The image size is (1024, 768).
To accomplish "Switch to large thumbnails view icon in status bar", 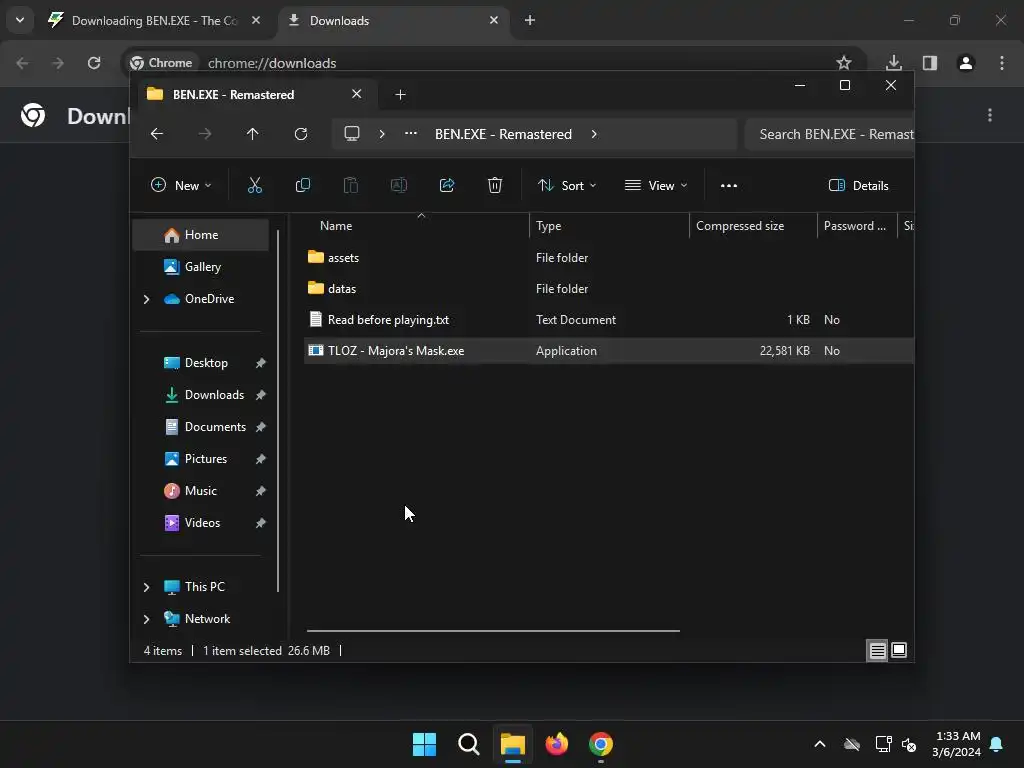I will pos(899,650).
